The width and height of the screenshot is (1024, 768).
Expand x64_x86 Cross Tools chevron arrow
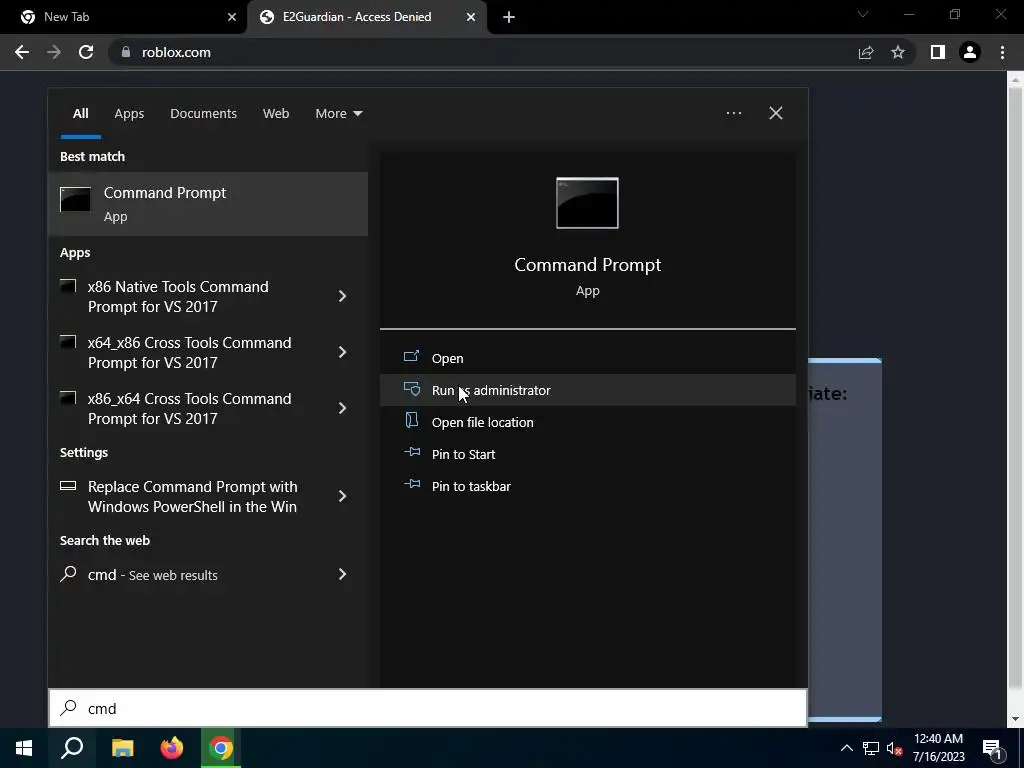[x=342, y=353]
